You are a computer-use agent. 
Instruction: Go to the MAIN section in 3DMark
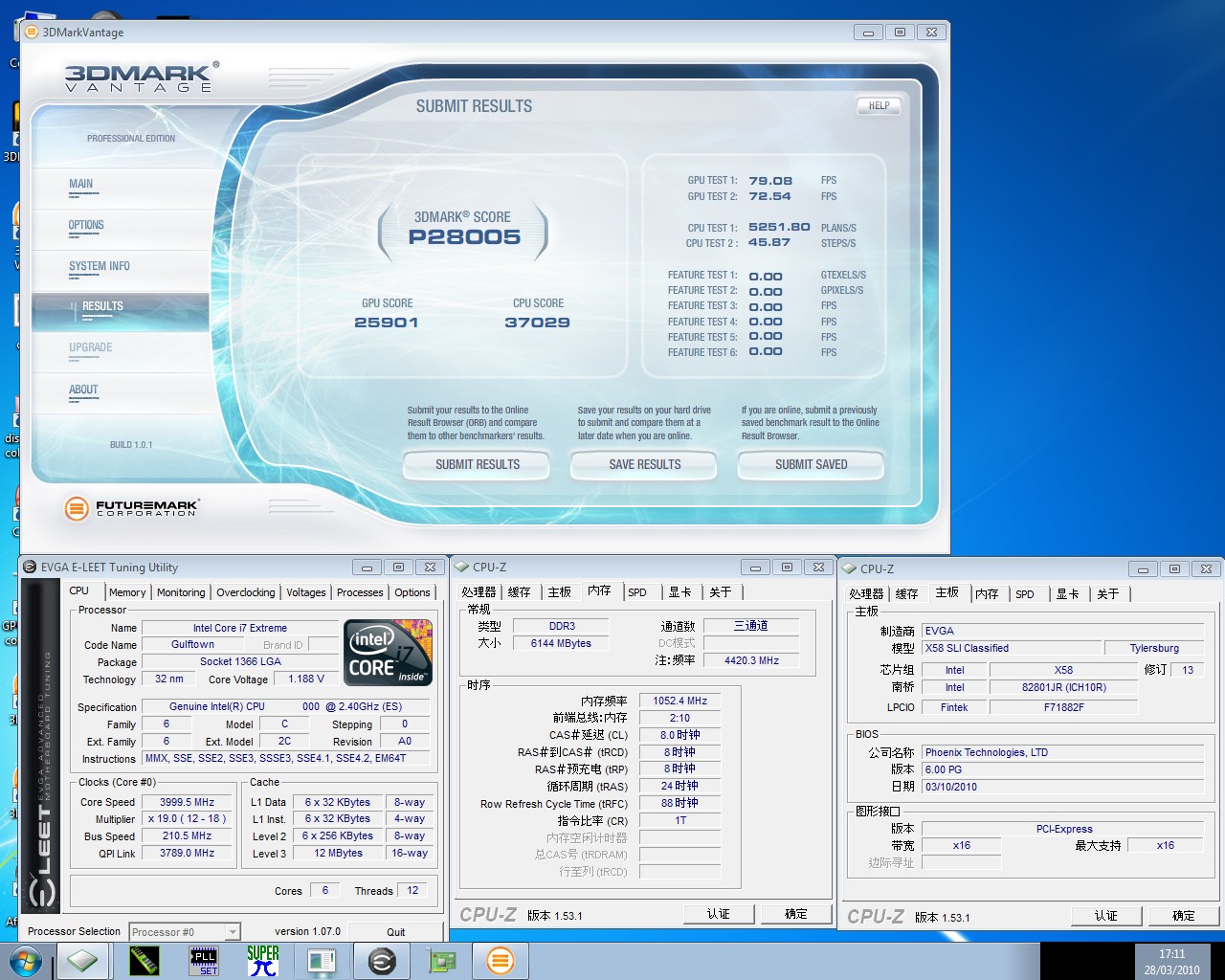pos(81,185)
